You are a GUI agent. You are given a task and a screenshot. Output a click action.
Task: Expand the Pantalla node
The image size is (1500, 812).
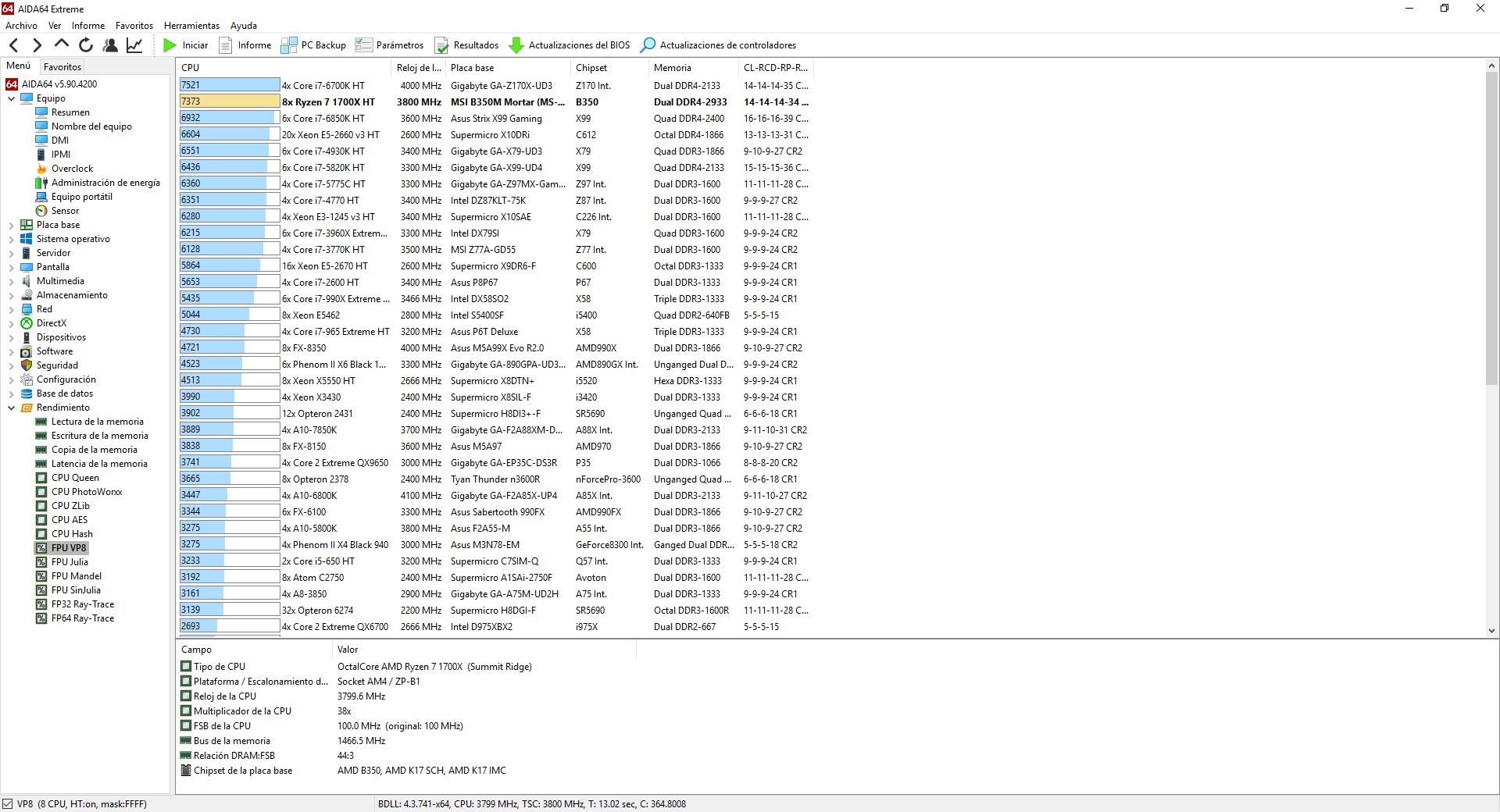11,267
